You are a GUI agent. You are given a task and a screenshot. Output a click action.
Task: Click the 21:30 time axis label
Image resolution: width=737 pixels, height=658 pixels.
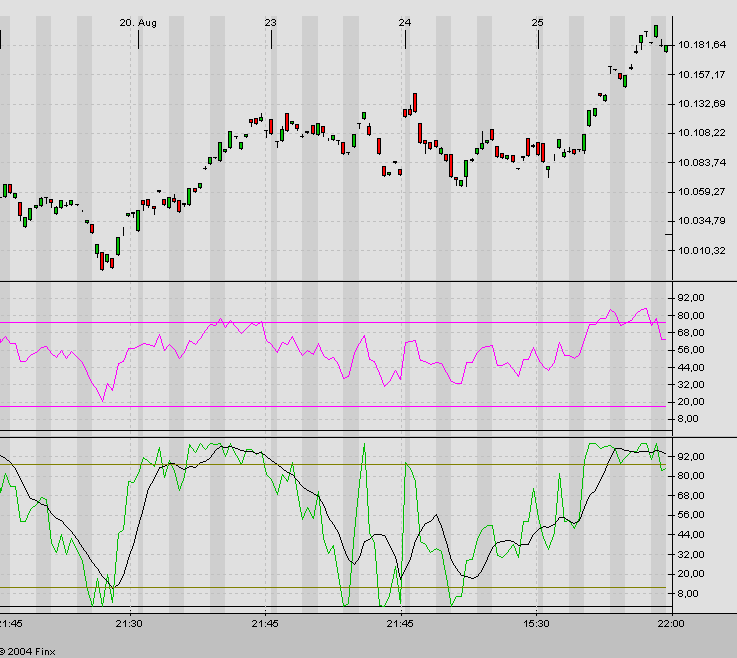pyautogui.click(x=129, y=624)
